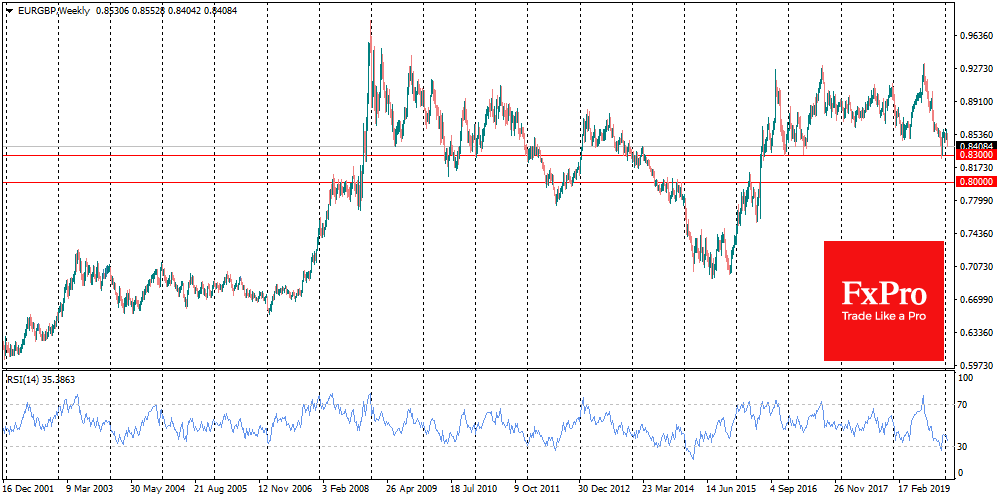The image size is (1000, 500).
Task: Select the 30 Dec 2012 date label
Action: 604,491
